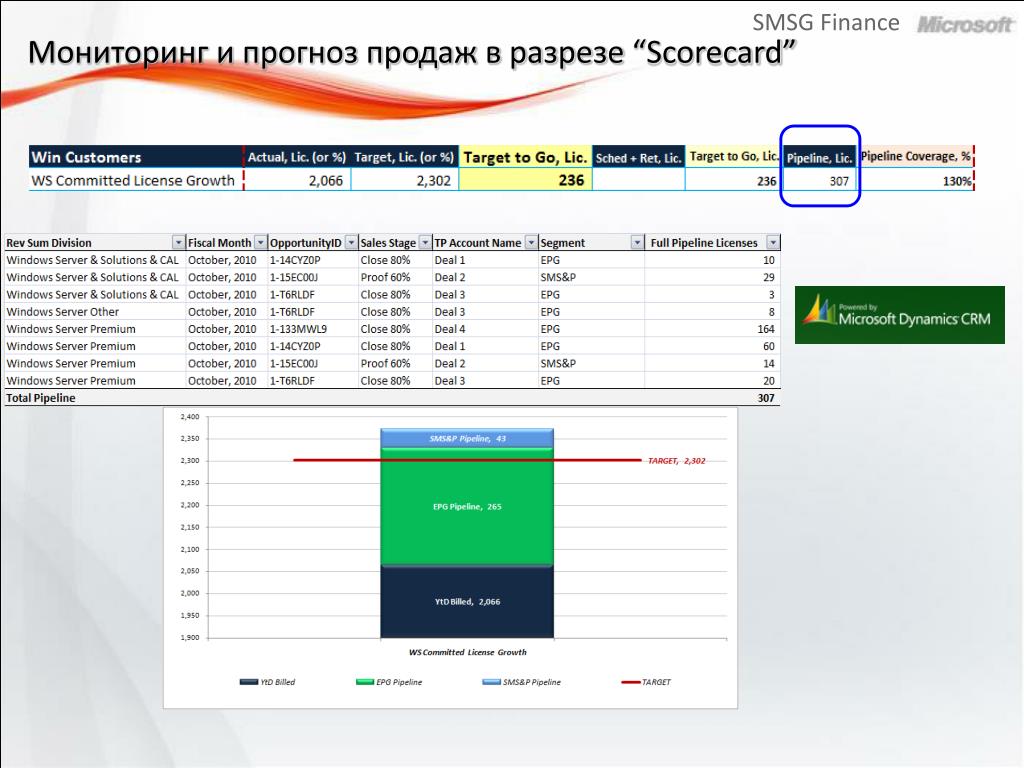The width and height of the screenshot is (1024, 768).
Task: Click the red TARGET line on chart
Action: point(467,460)
